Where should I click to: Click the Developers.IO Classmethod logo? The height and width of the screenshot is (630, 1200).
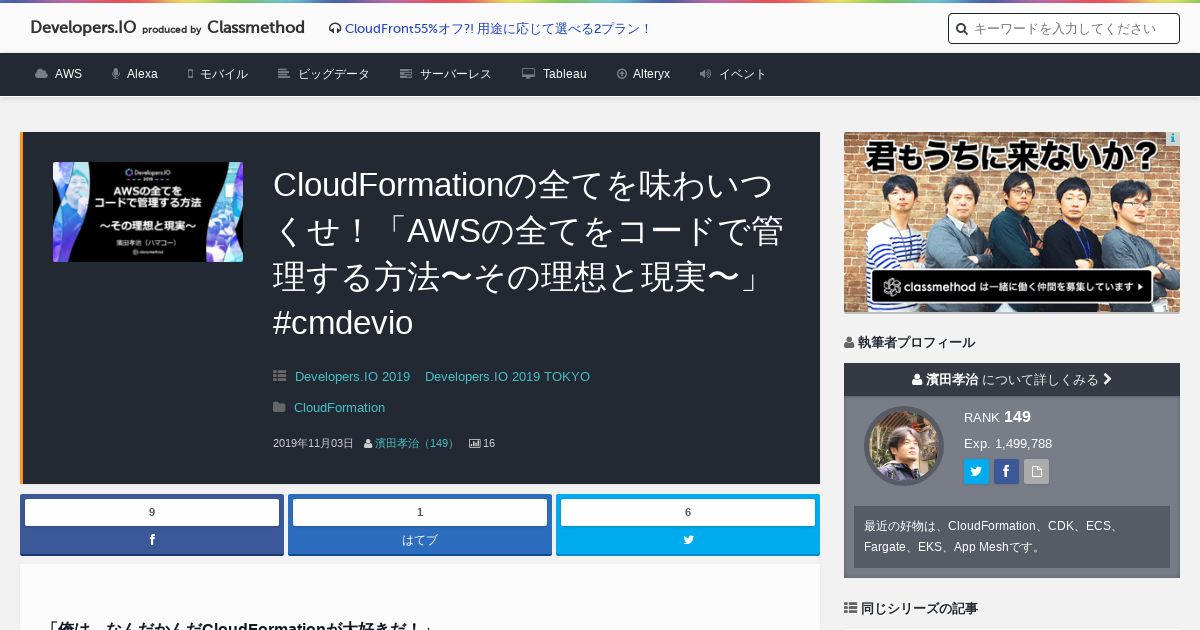pos(167,28)
